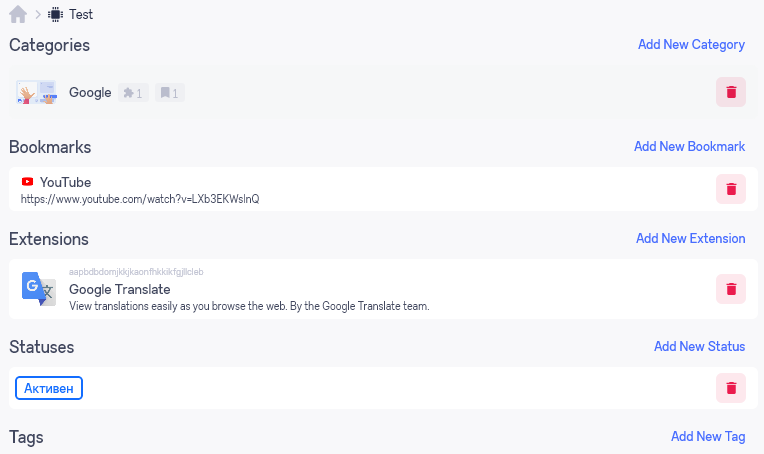
Task: Go to the home icon in breadcrumb
Action: [18, 14]
